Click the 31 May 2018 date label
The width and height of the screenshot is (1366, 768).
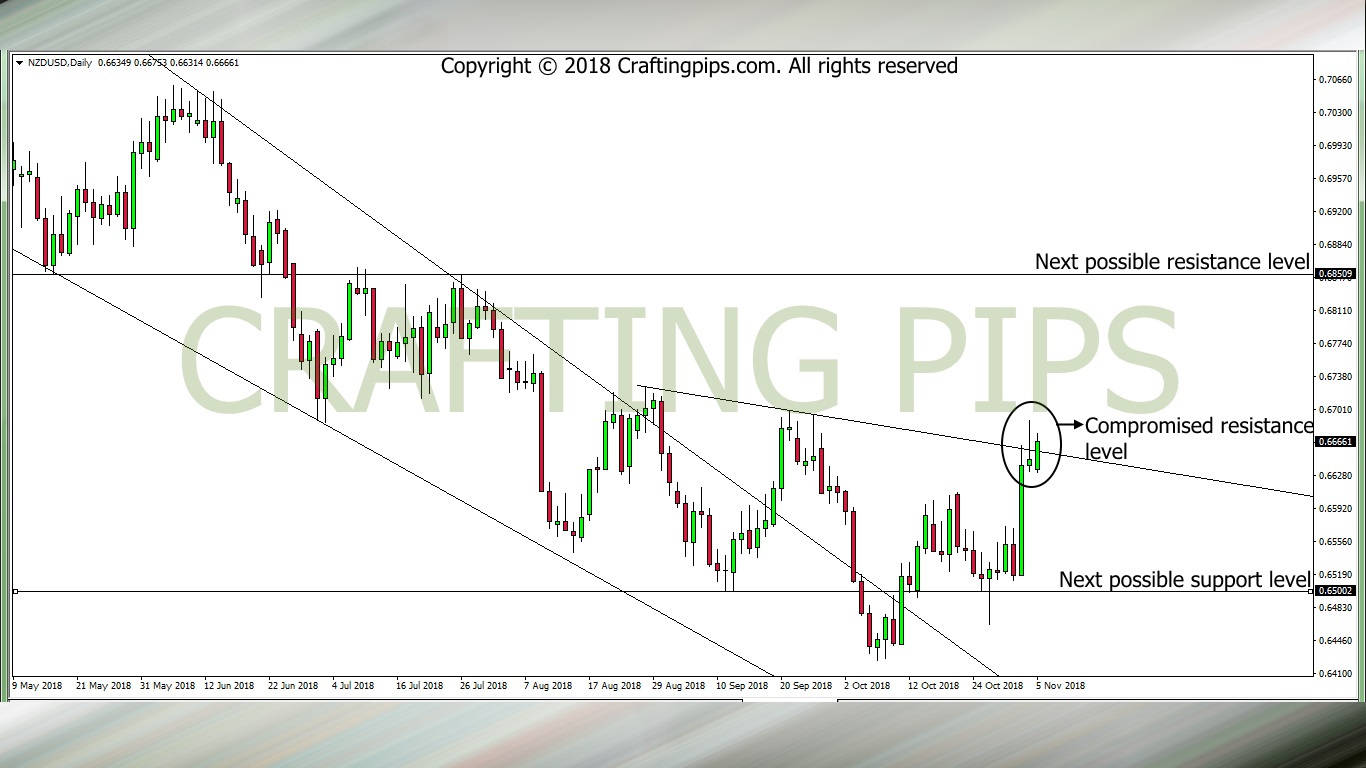(x=167, y=686)
